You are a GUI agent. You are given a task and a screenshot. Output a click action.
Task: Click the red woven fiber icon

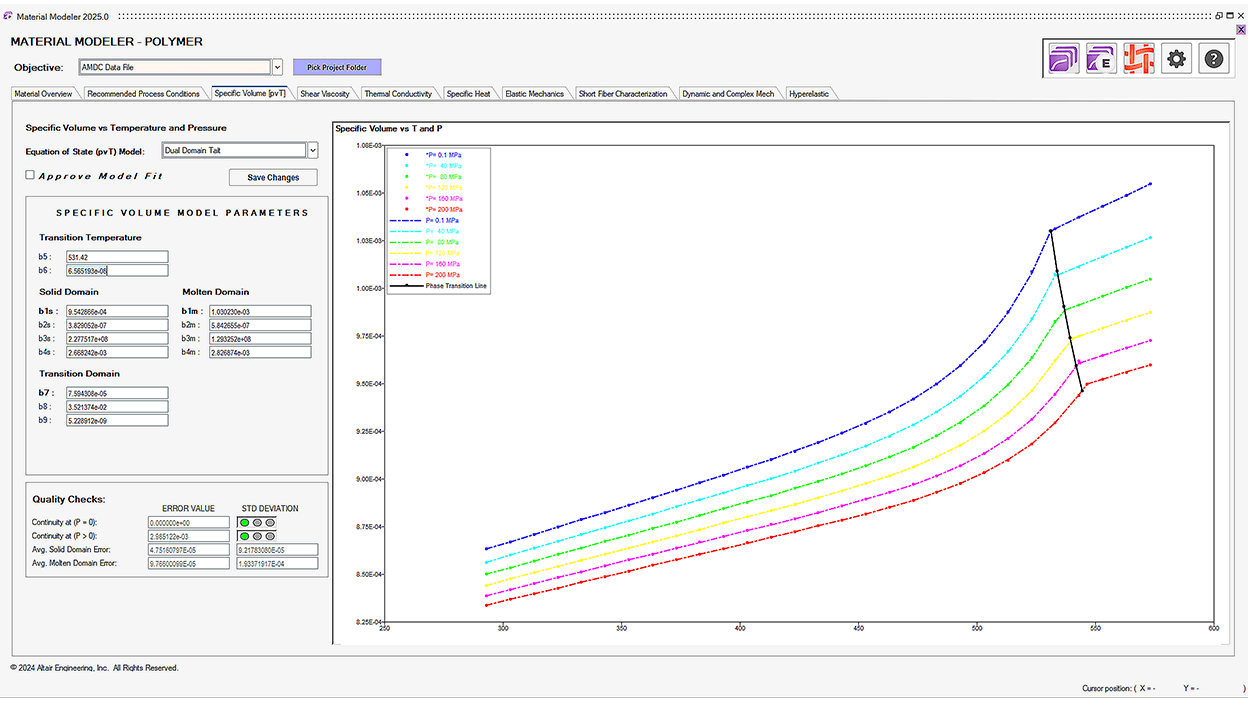[x=1138, y=59]
